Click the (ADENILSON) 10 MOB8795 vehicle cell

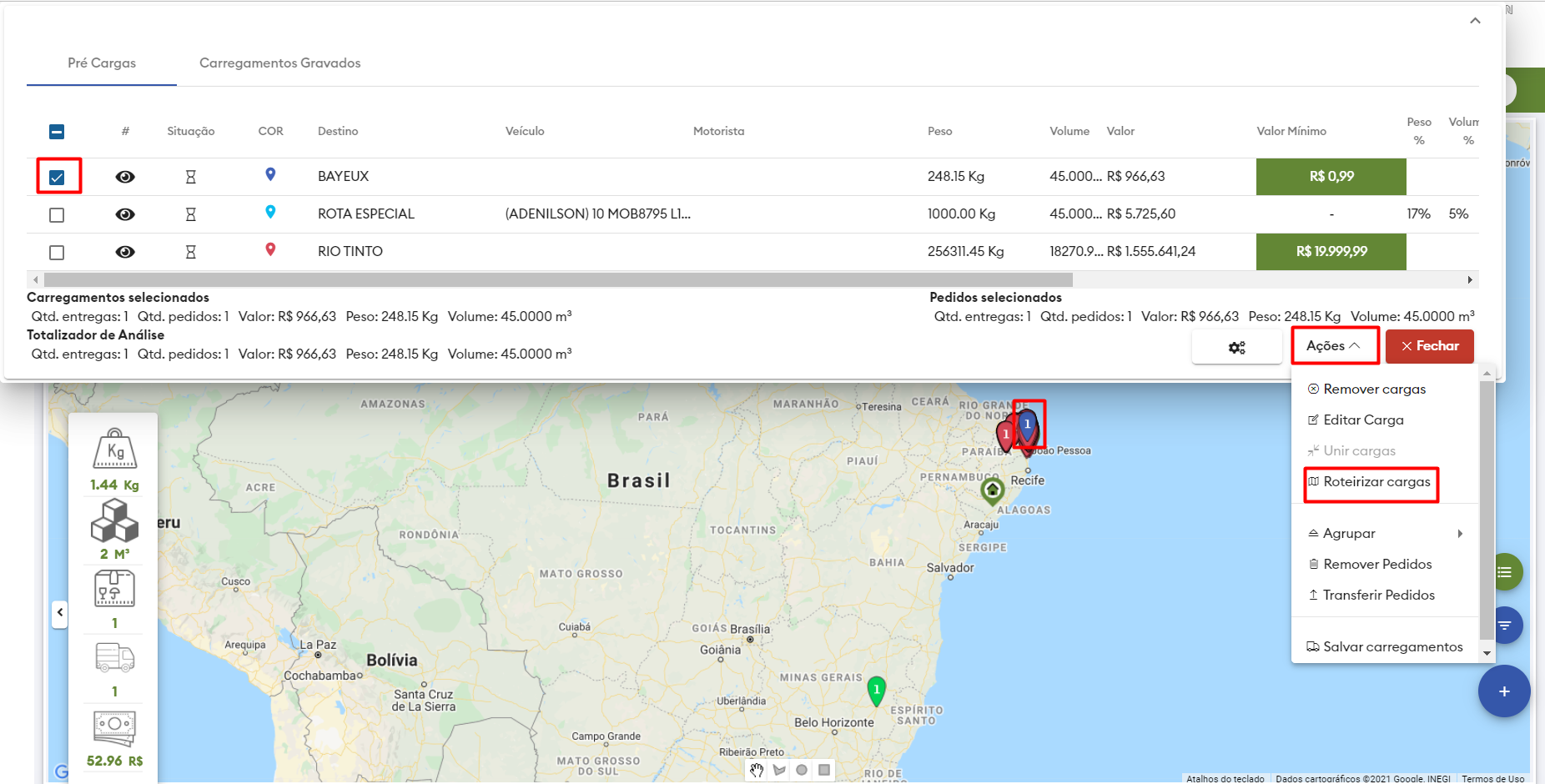(x=598, y=214)
